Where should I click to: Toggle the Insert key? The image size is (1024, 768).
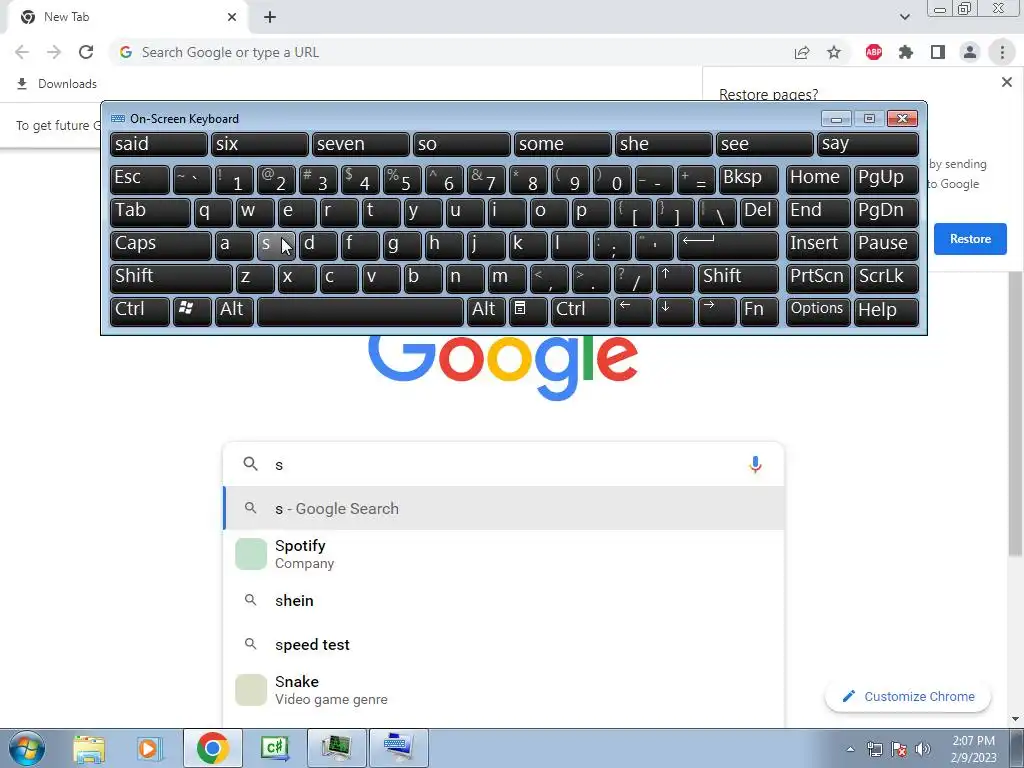pos(818,244)
